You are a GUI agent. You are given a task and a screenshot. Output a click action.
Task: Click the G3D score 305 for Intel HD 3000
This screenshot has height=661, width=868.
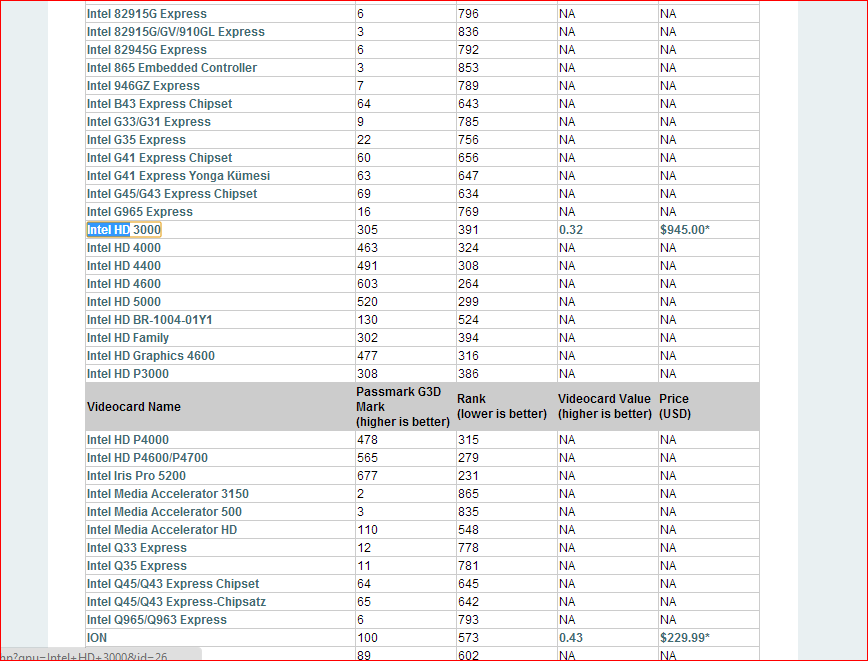click(x=368, y=230)
